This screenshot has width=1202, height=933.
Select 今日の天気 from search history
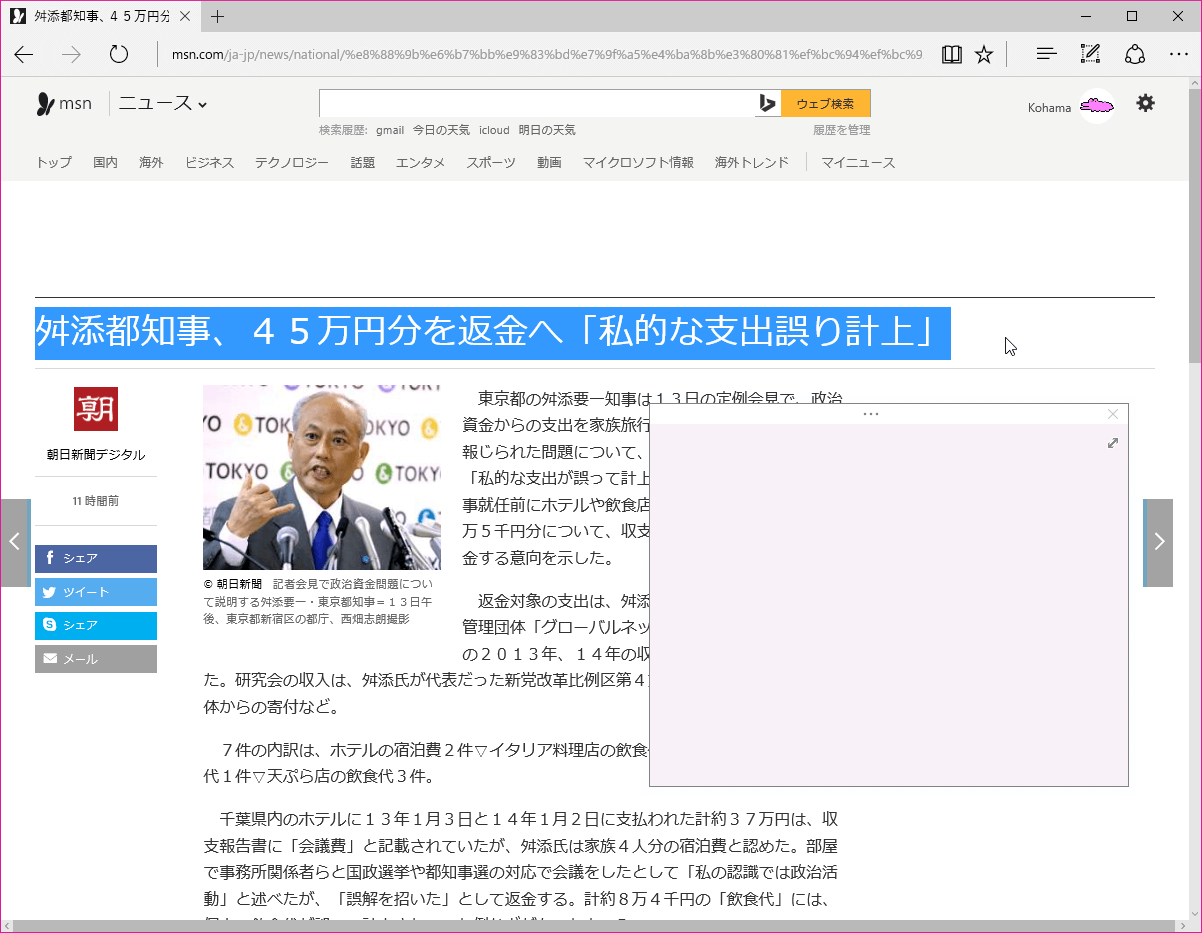click(x=441, y=130)
